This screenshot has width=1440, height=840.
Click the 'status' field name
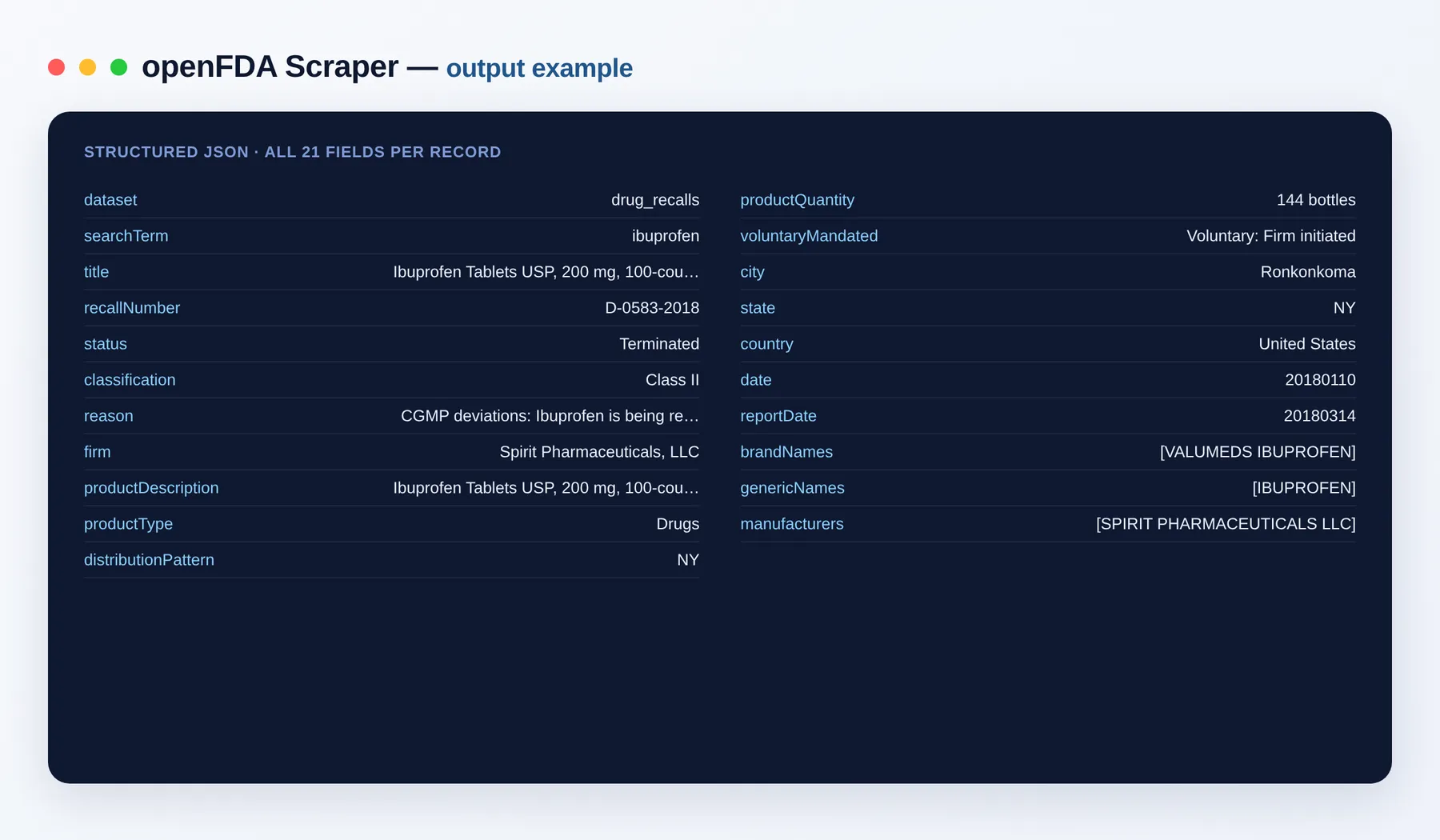tap(106, 344)
